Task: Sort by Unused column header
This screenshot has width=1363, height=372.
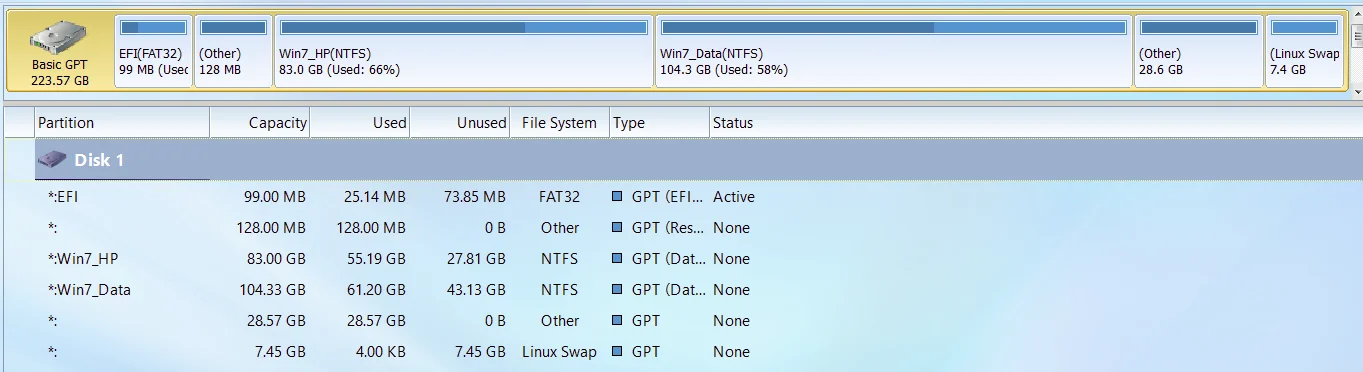Action: pyautogui.click(x=460, y=123)
